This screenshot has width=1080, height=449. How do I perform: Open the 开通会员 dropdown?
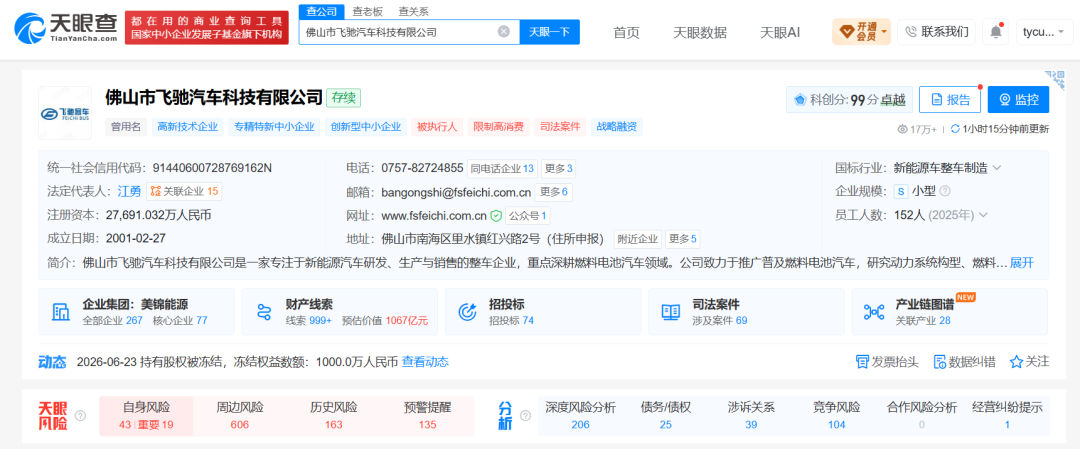(861, 32)
